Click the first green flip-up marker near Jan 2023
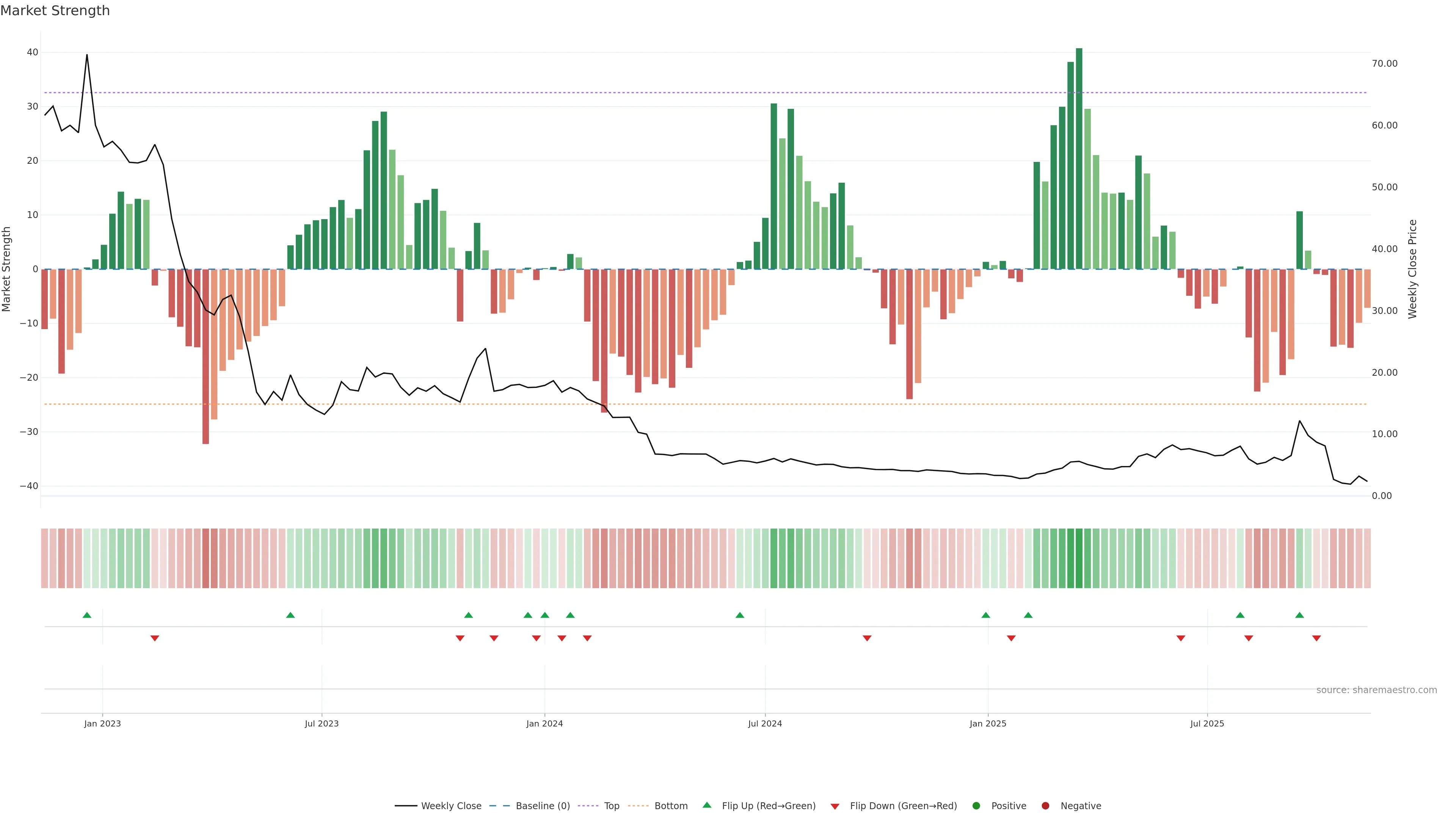This screenshot has width=1456, height=819. click(x=87, y=615)
